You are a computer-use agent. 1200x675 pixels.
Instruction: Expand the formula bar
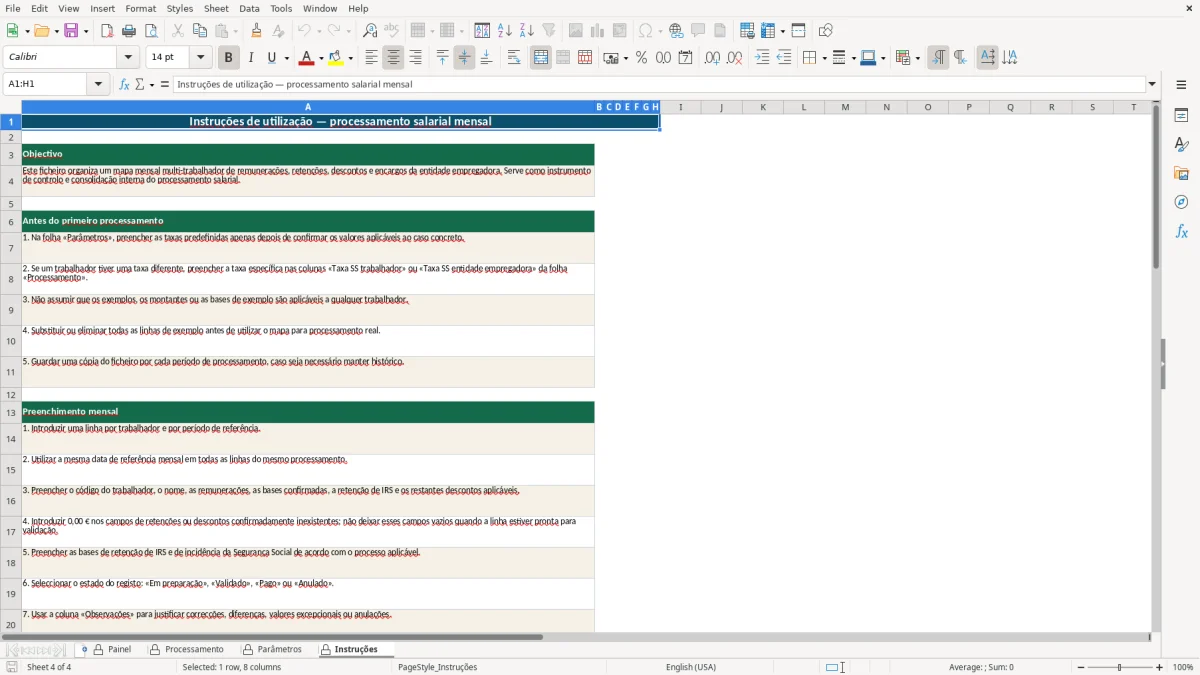[x=1152, y=84]
